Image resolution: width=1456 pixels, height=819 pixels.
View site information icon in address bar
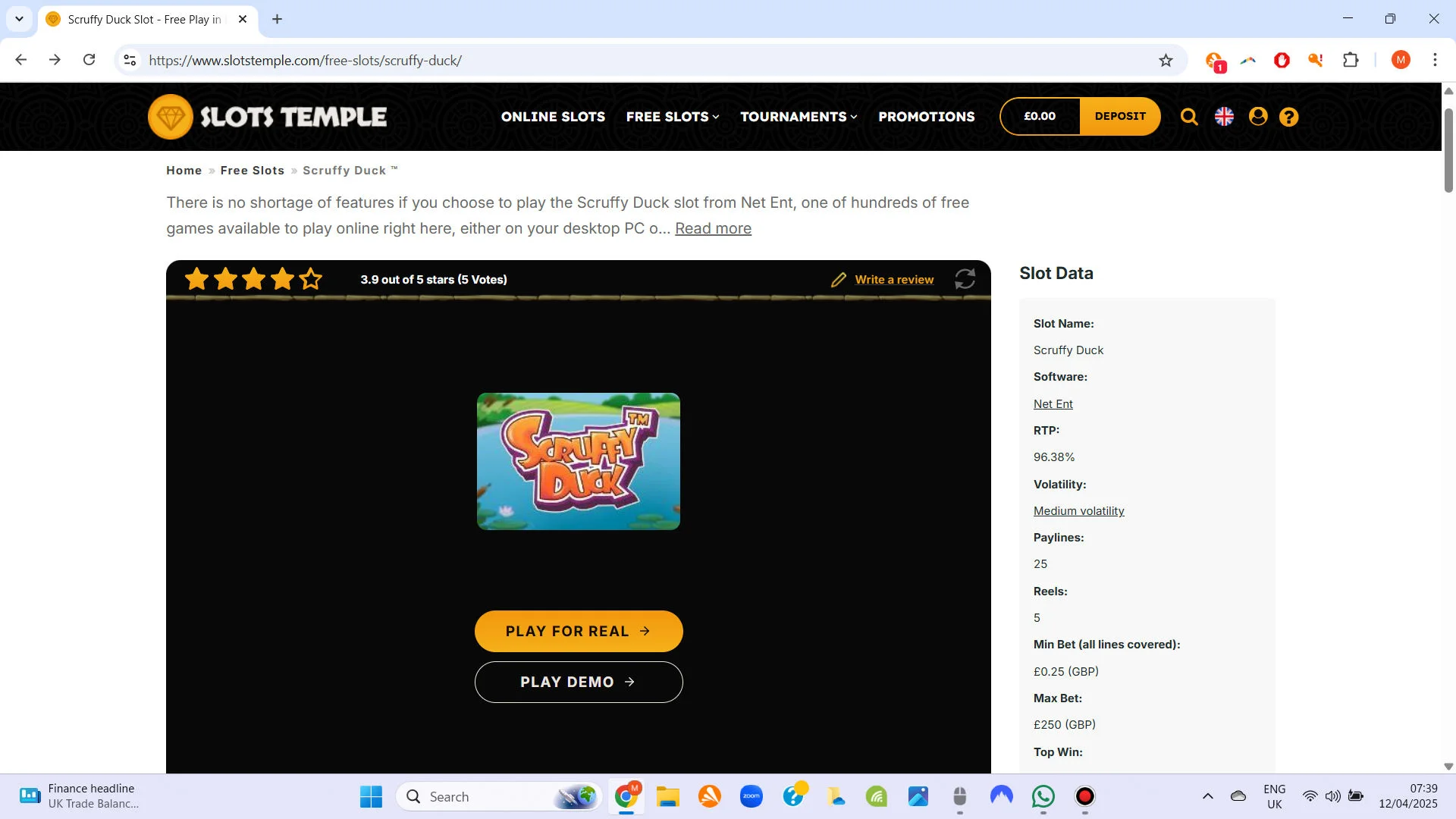point(130,61)
